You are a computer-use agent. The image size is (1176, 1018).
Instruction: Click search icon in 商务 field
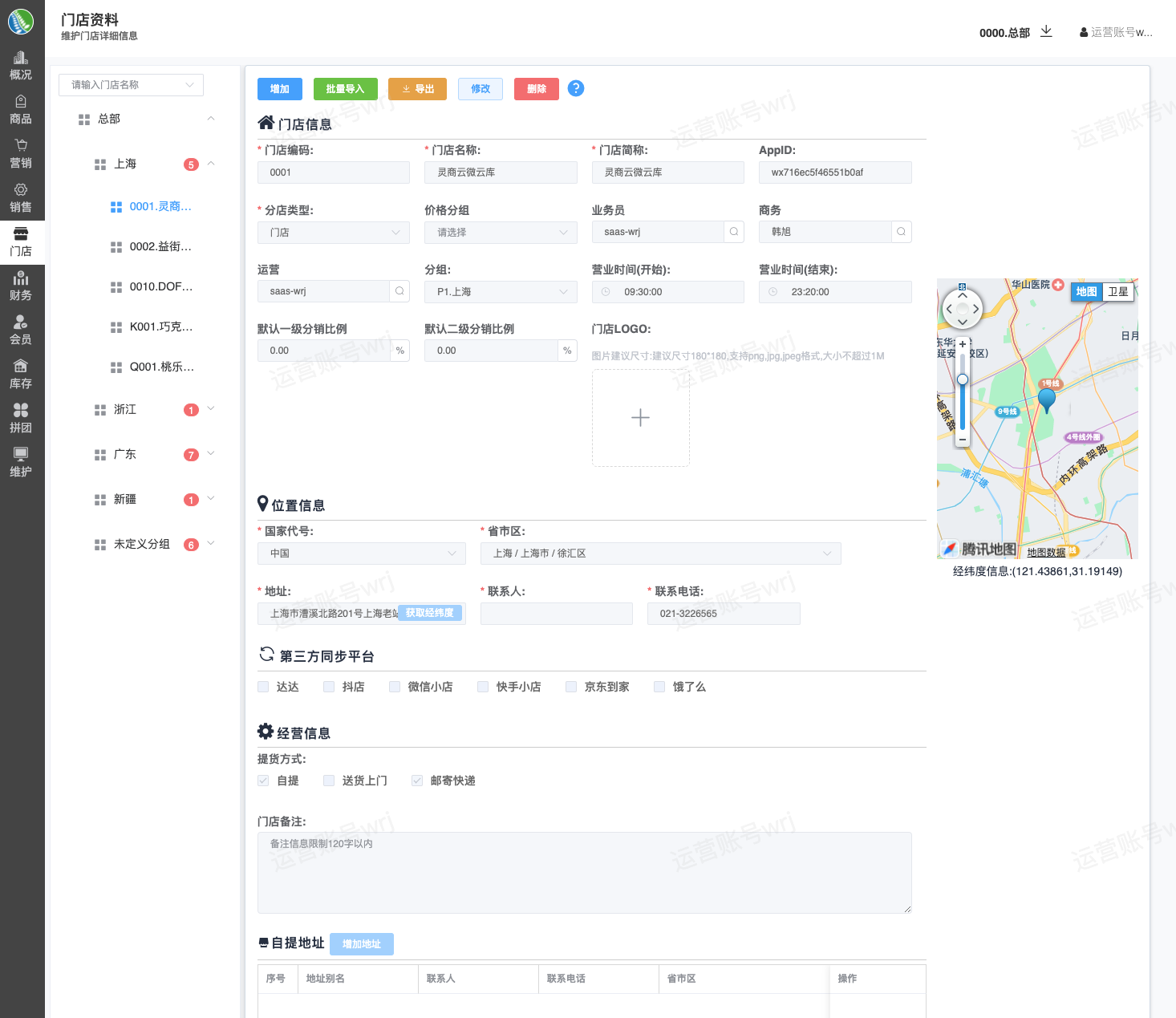tap(901, 232)
